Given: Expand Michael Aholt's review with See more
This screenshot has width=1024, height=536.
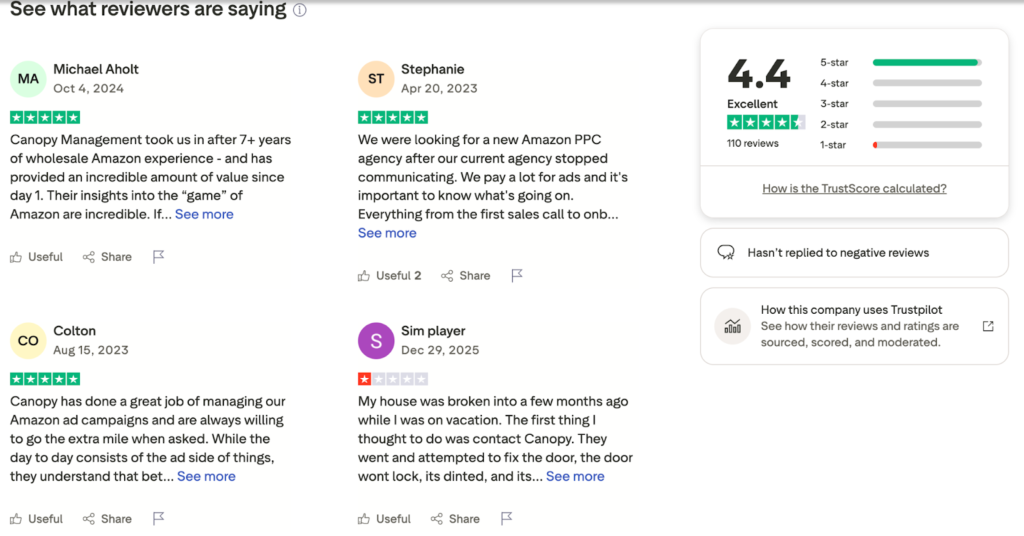Looking at the screenshot, I should (204, 214).
